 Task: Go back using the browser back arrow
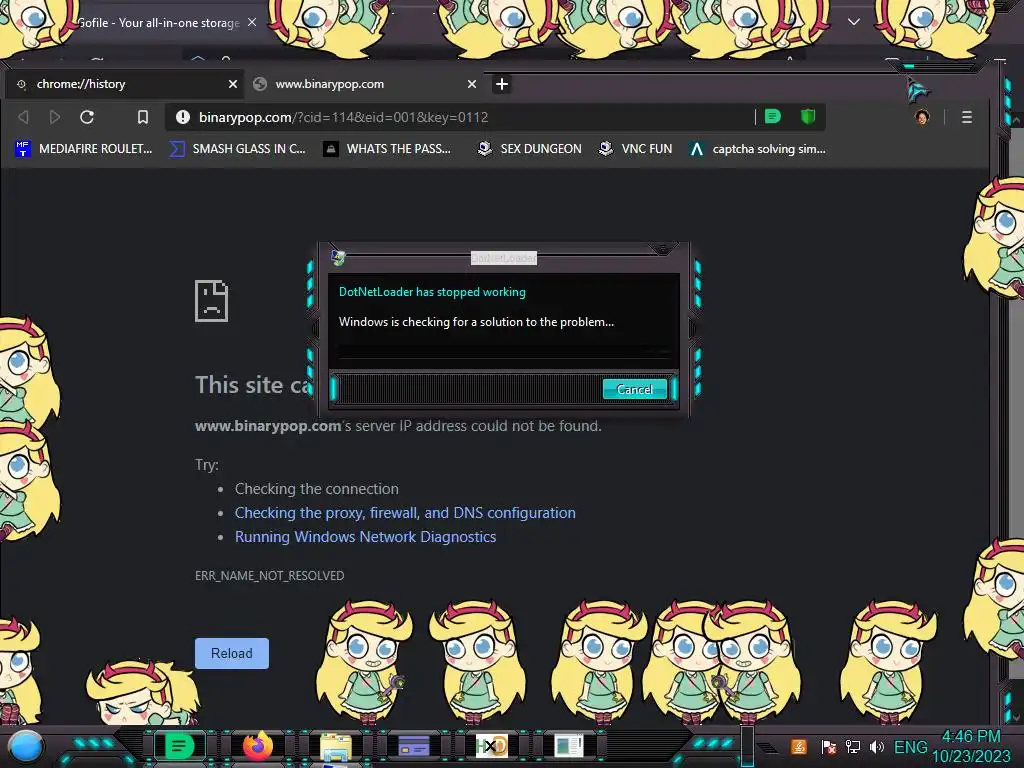(x=24, y=117)
